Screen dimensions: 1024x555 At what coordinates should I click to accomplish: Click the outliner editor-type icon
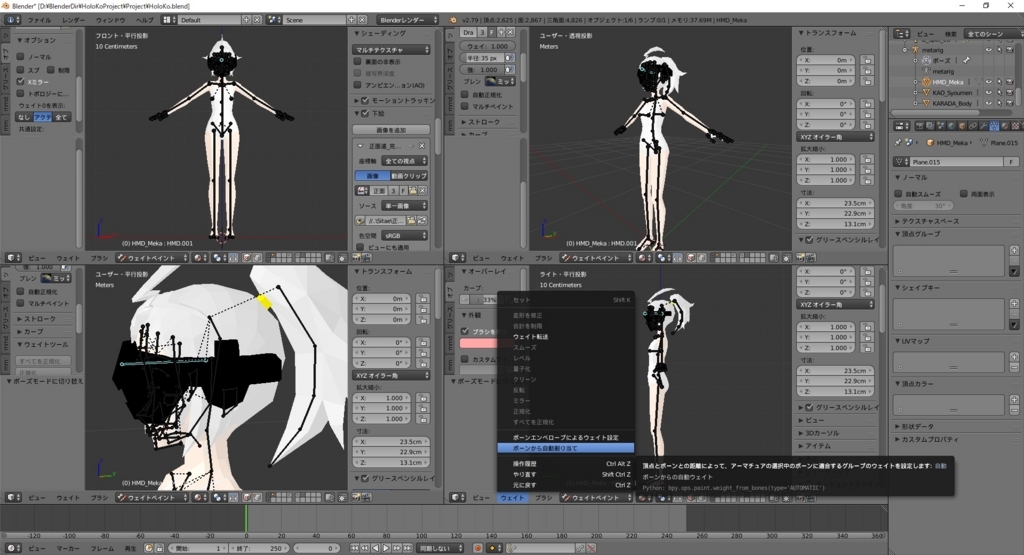[901, 34]
